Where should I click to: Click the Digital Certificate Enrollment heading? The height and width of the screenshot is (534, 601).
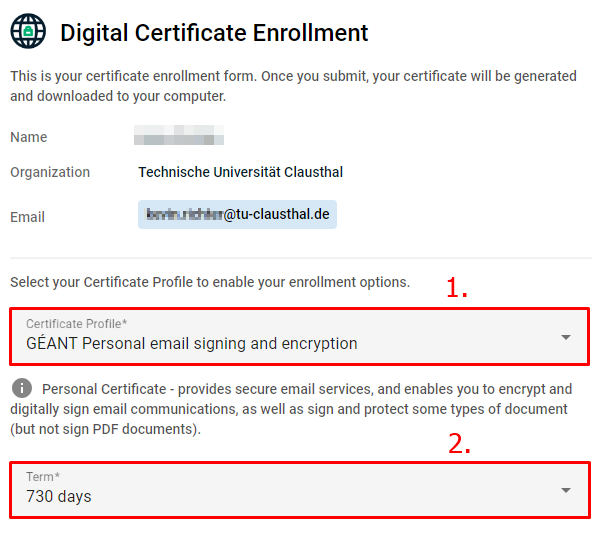214,33
